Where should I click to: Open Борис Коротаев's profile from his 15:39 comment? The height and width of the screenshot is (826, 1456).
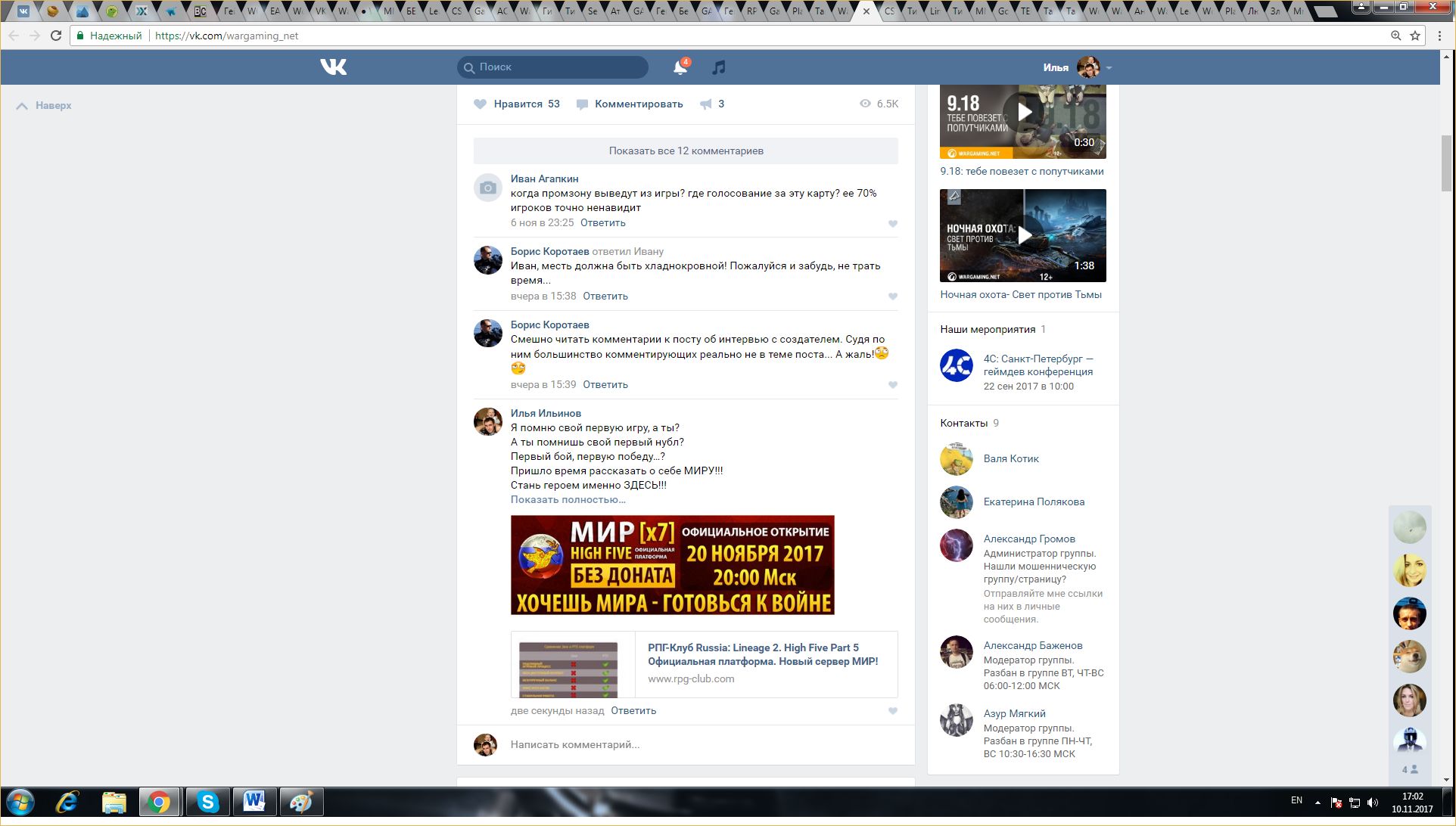tap(549, 325)
